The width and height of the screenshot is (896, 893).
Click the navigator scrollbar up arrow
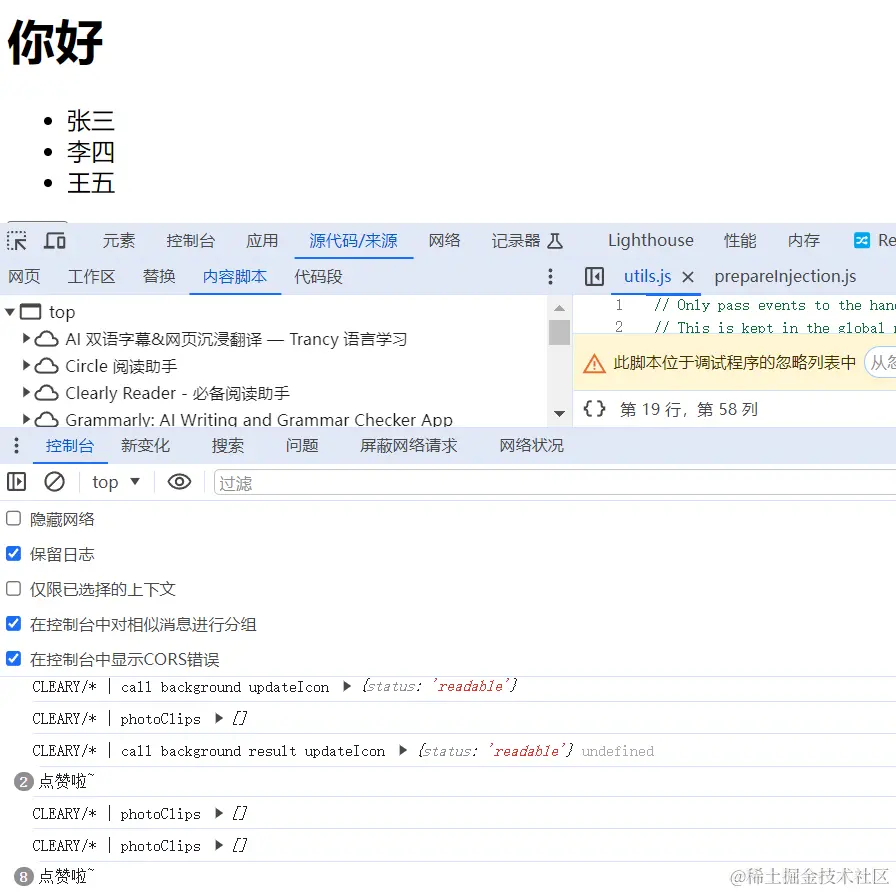(559, 308)
